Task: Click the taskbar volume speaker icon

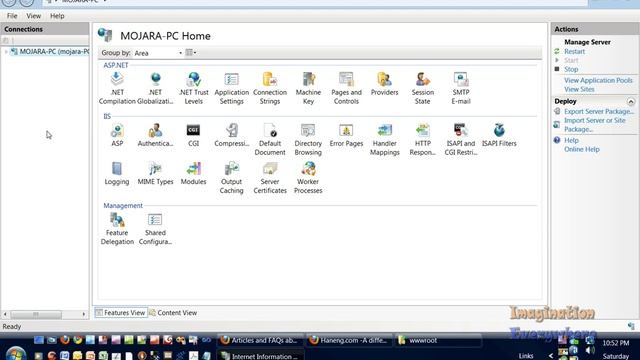Action: tap(590, 350)
